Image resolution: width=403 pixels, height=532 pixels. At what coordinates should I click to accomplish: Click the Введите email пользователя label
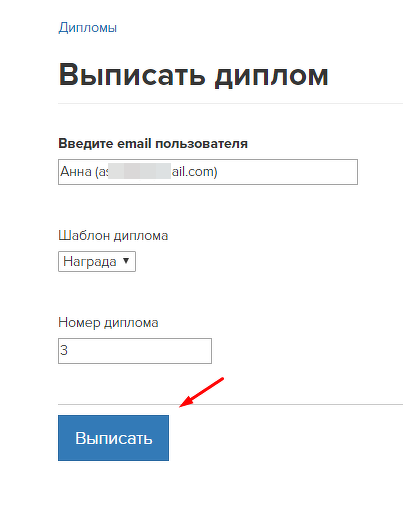click(x=153, y=144)
